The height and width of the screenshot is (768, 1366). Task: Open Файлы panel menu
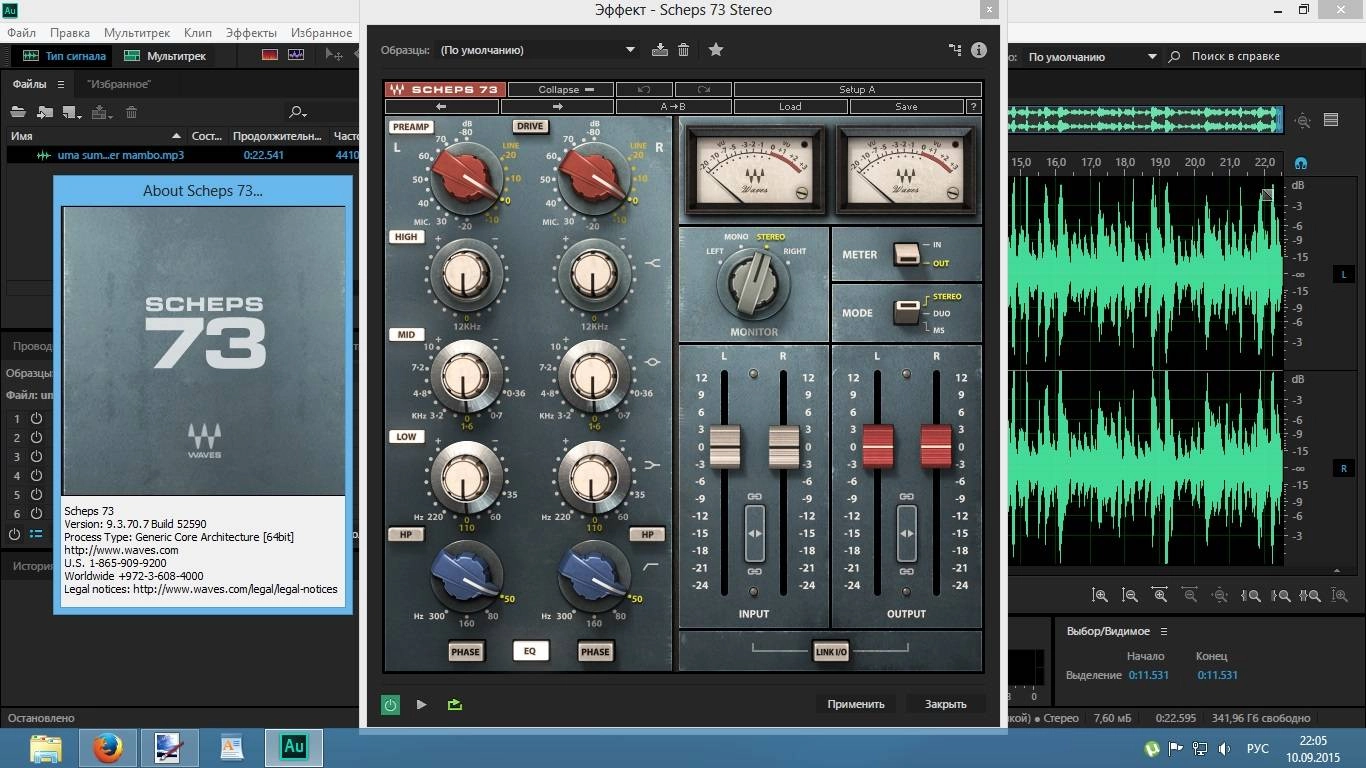(61, 84)
